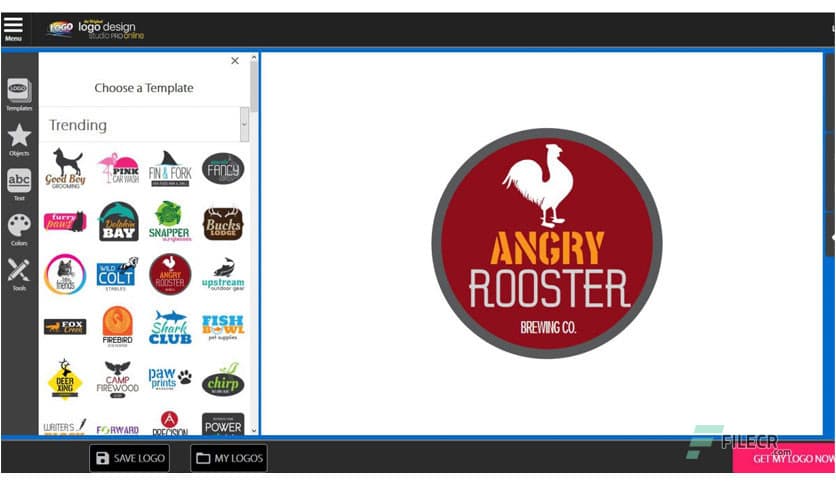836x484 pixels.
Task: Expand the Trending category dropdown
Action: (244, 125)
